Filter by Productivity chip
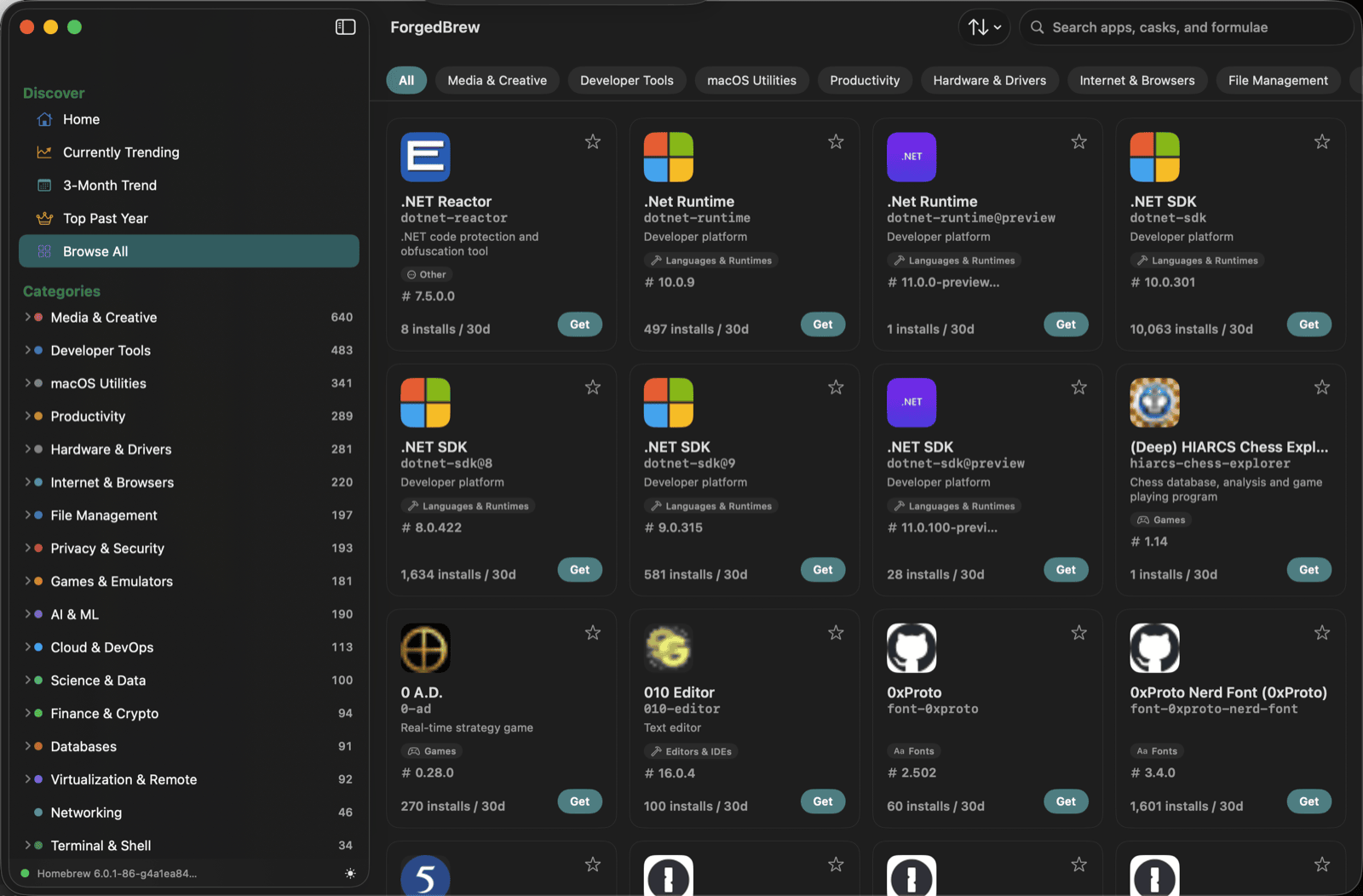The width and height of the screenshot is (1363, 896). (x=865, y=80)
